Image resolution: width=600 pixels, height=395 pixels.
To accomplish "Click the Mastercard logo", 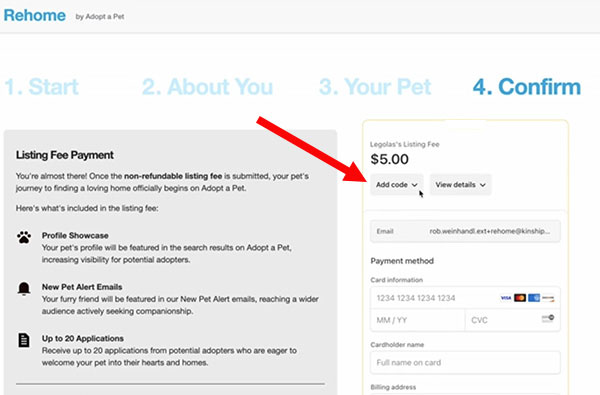I will (x=520, y=298).
